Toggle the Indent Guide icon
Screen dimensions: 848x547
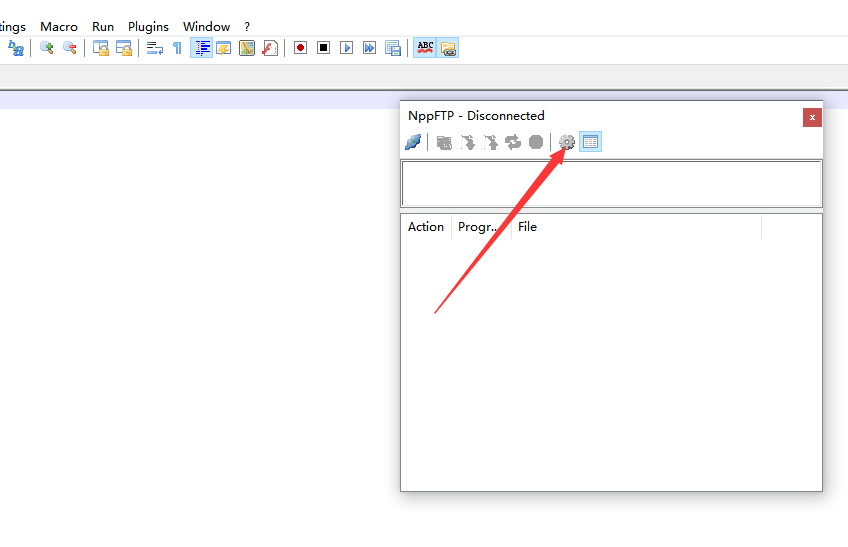(201, 48)
